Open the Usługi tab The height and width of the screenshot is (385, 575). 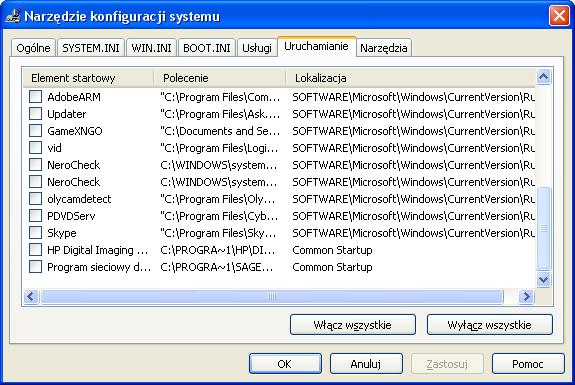[x=257, y=48]
